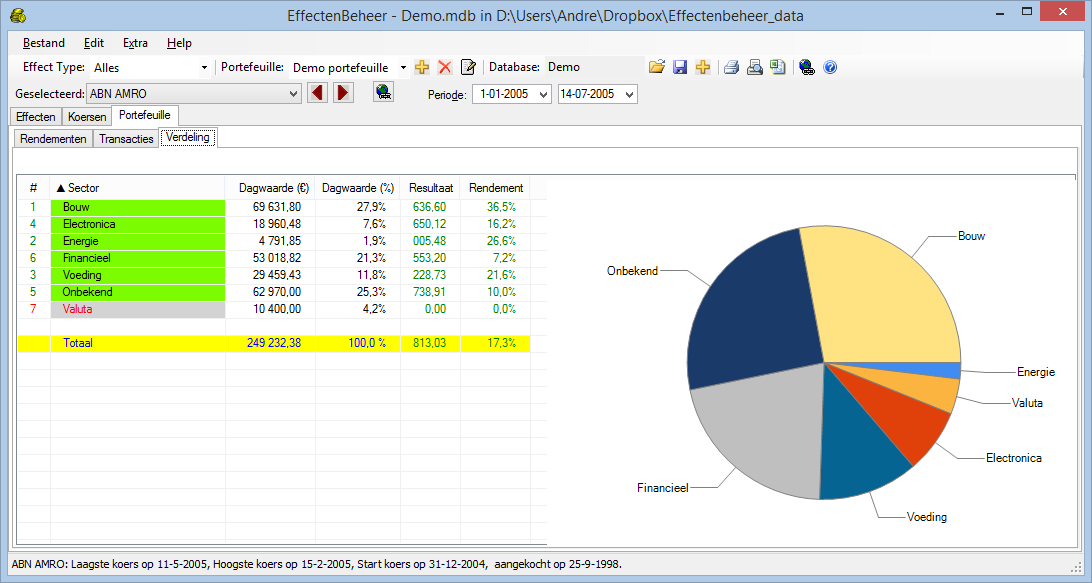Viewport: 1092px width, 583px height.
Task: Open the period end date 14-07-2005 dropdown
Action: [x=629, y=94]
